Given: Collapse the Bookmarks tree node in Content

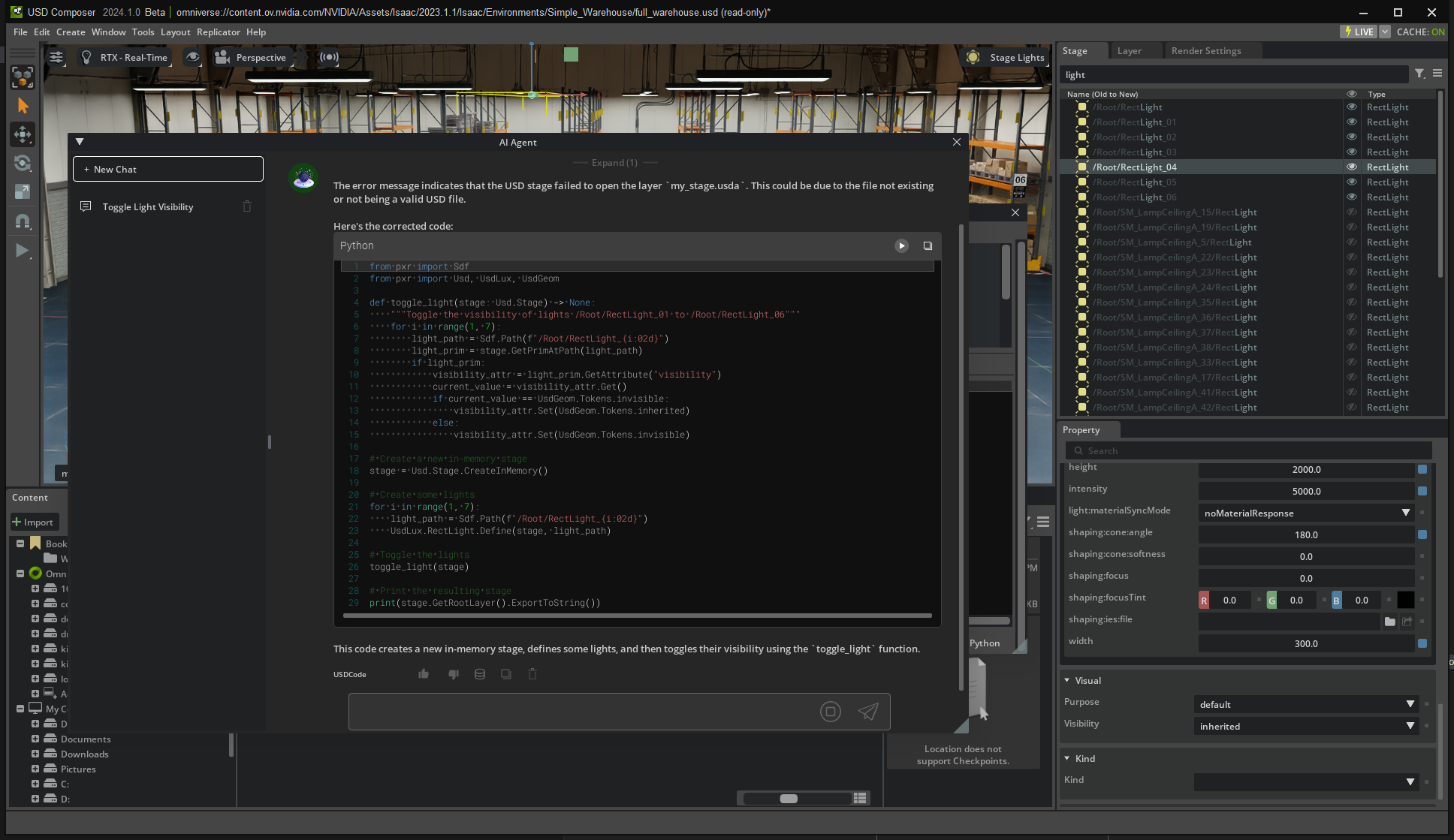Looking at the screenshot, I should (20, 543).
